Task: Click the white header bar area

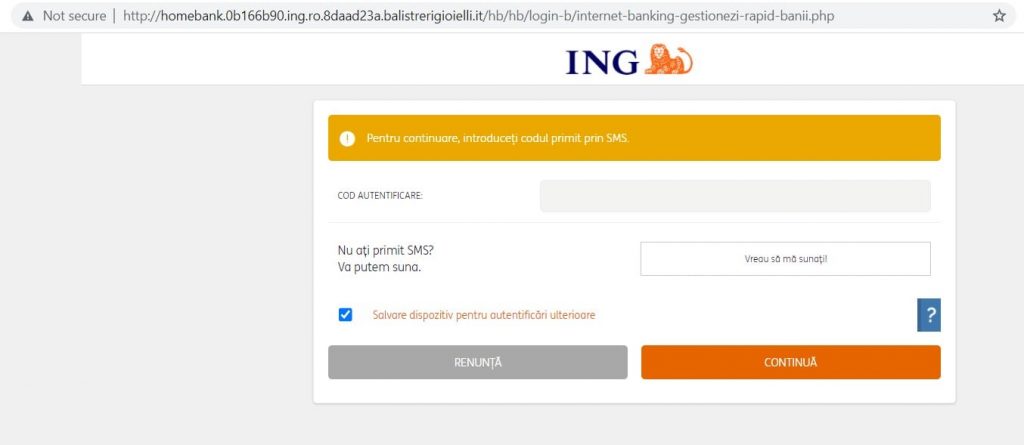Action: coord(552,59)
